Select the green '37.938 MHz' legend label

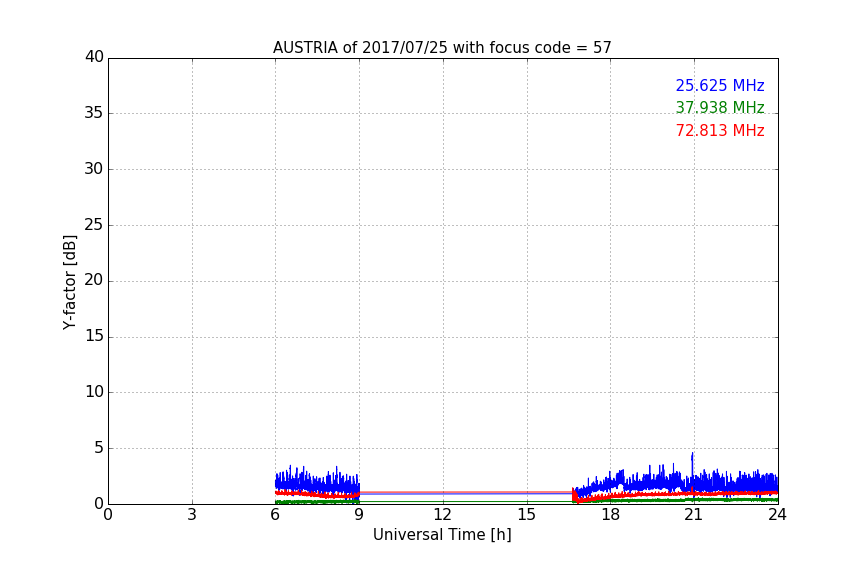point(720,107)
